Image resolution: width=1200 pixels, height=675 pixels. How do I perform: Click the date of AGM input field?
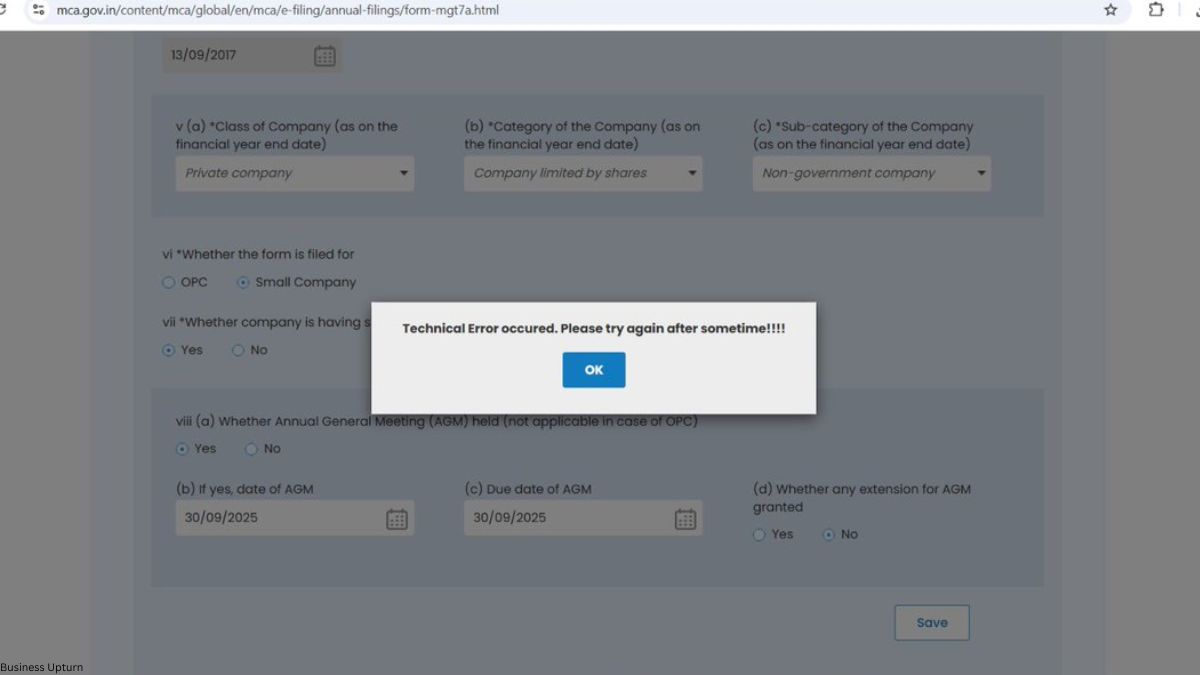click(x=275, y=518)
